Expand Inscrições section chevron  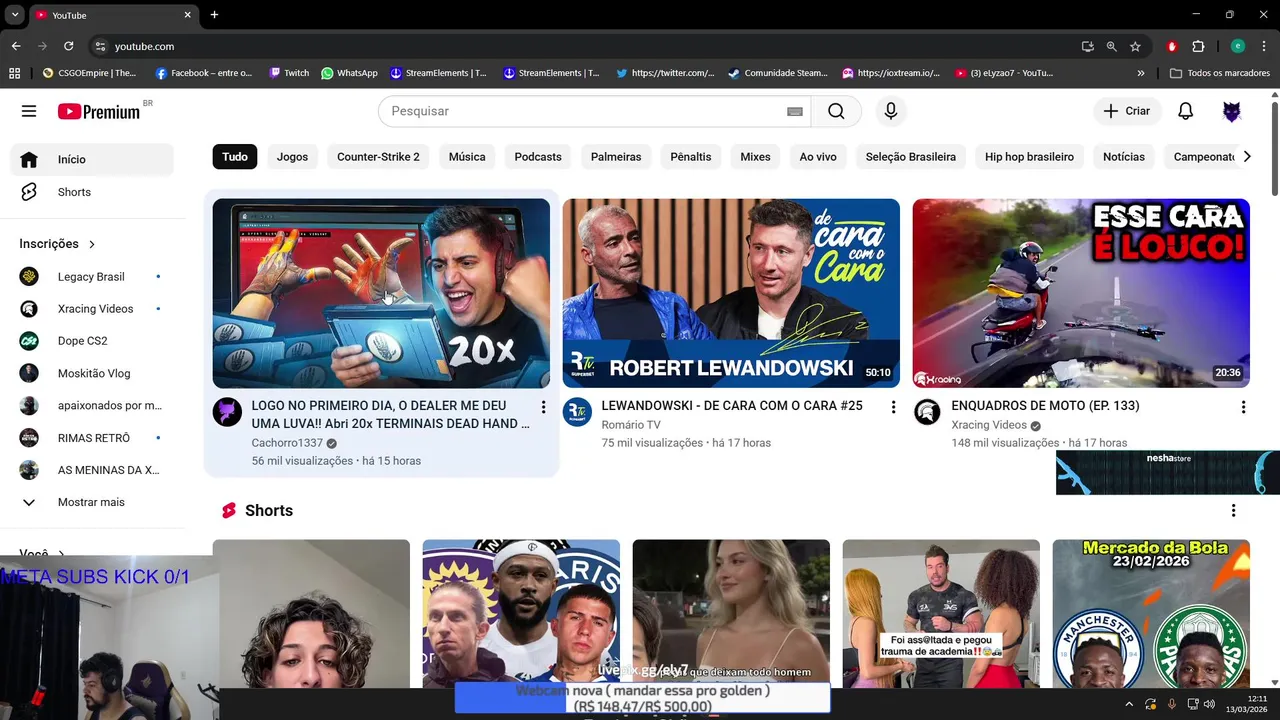(92, 244)
